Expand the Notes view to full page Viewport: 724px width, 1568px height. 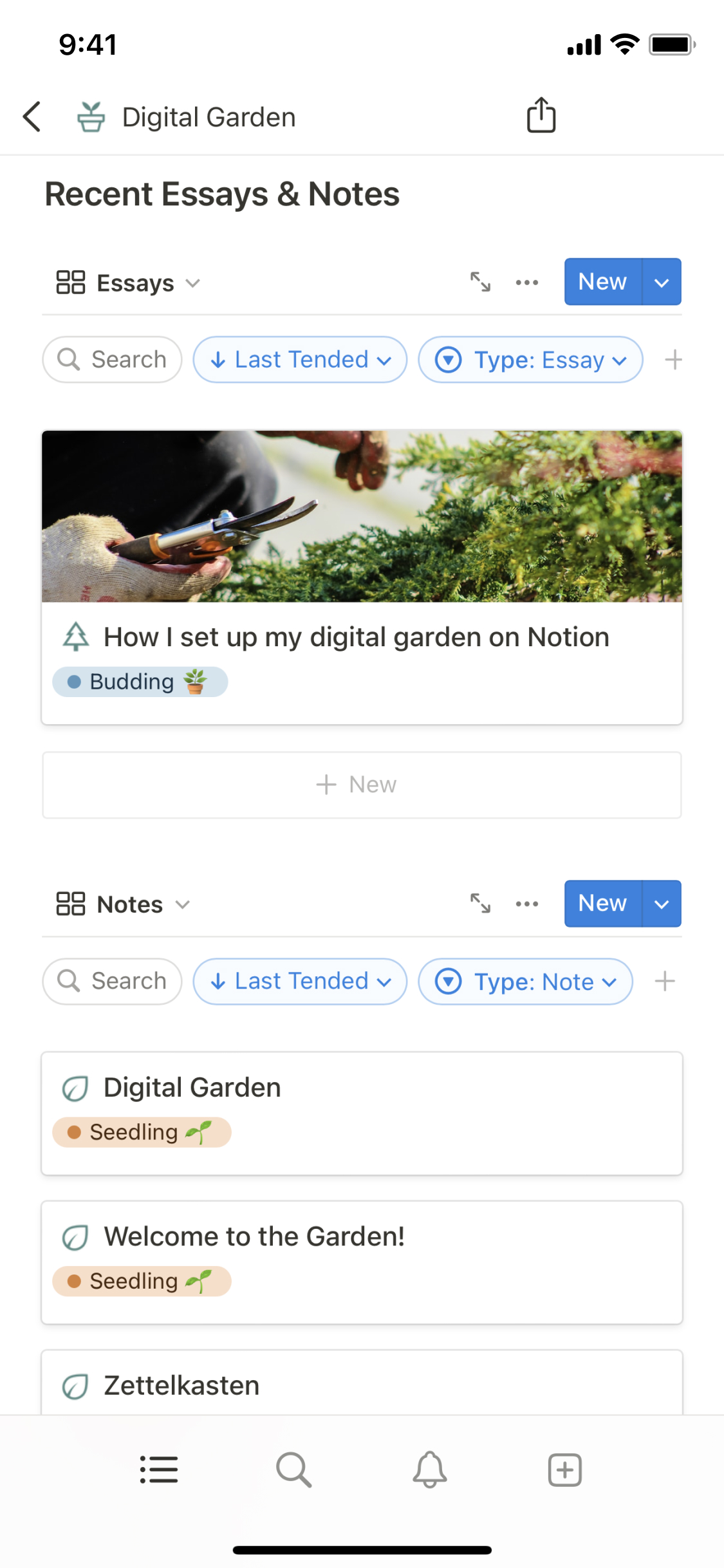pos(480,904)
